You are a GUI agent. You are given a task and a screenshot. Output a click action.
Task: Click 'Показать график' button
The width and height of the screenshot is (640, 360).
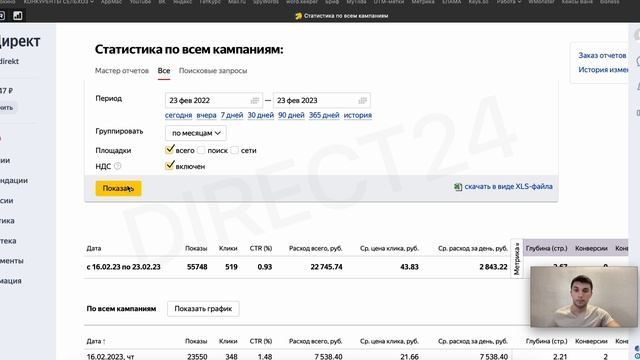(x=203, y=309)
